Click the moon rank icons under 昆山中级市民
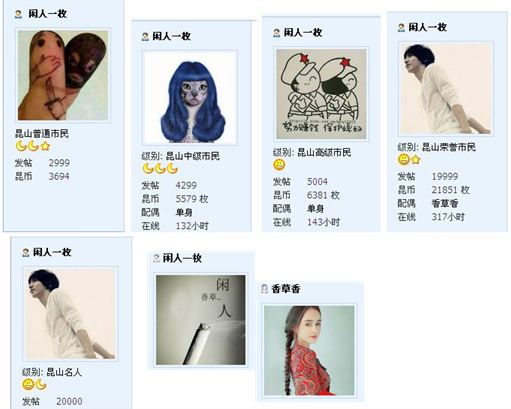 (x=160, y=169)
